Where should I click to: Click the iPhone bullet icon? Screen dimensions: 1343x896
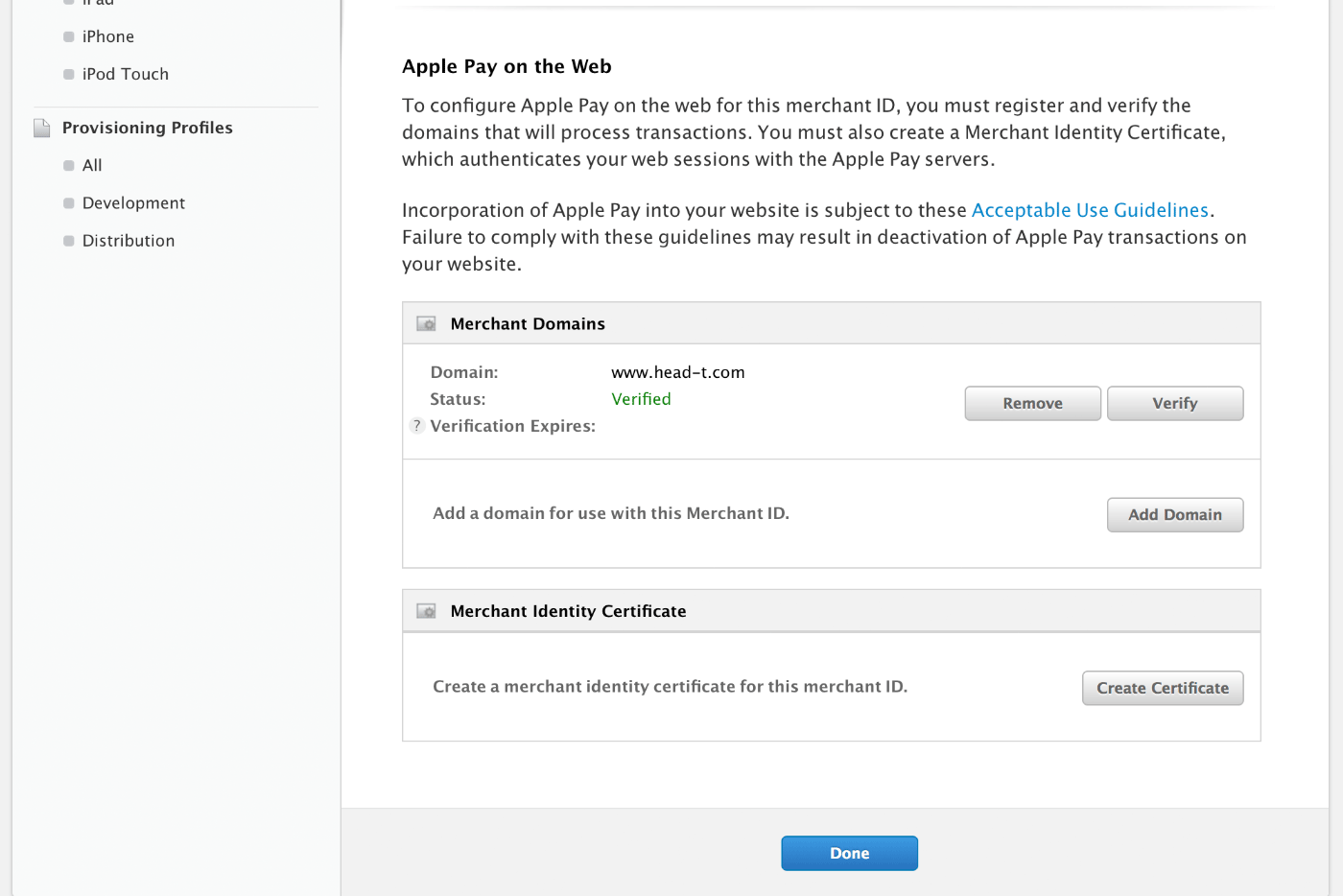pos(68,36)
